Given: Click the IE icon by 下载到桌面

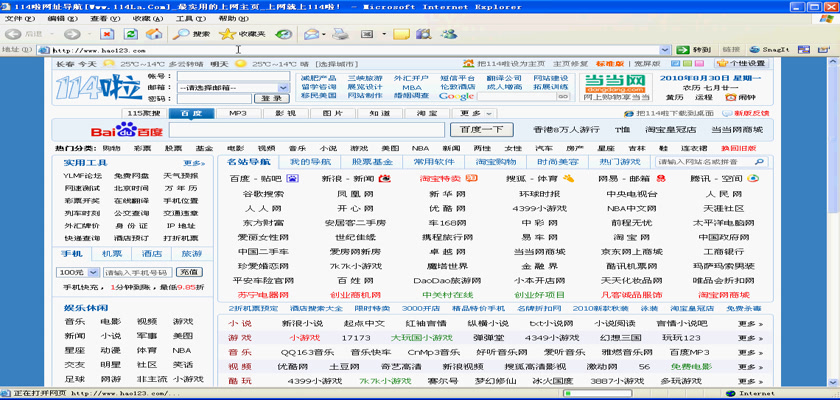Looking at the screenshot, I should pos(629,114).
